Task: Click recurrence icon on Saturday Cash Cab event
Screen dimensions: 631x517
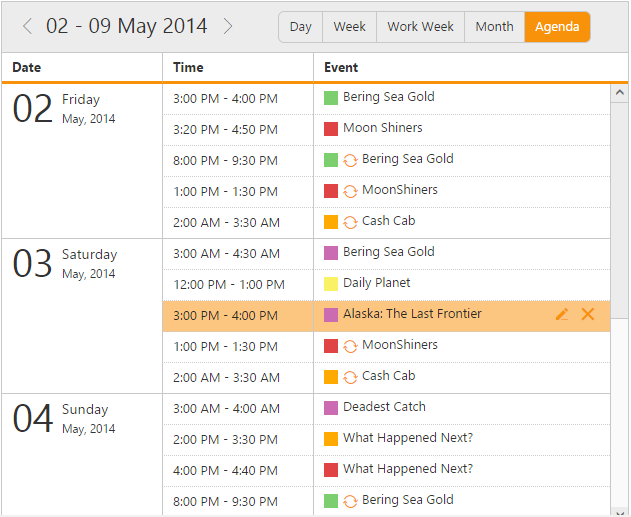Action: (350, 377)
